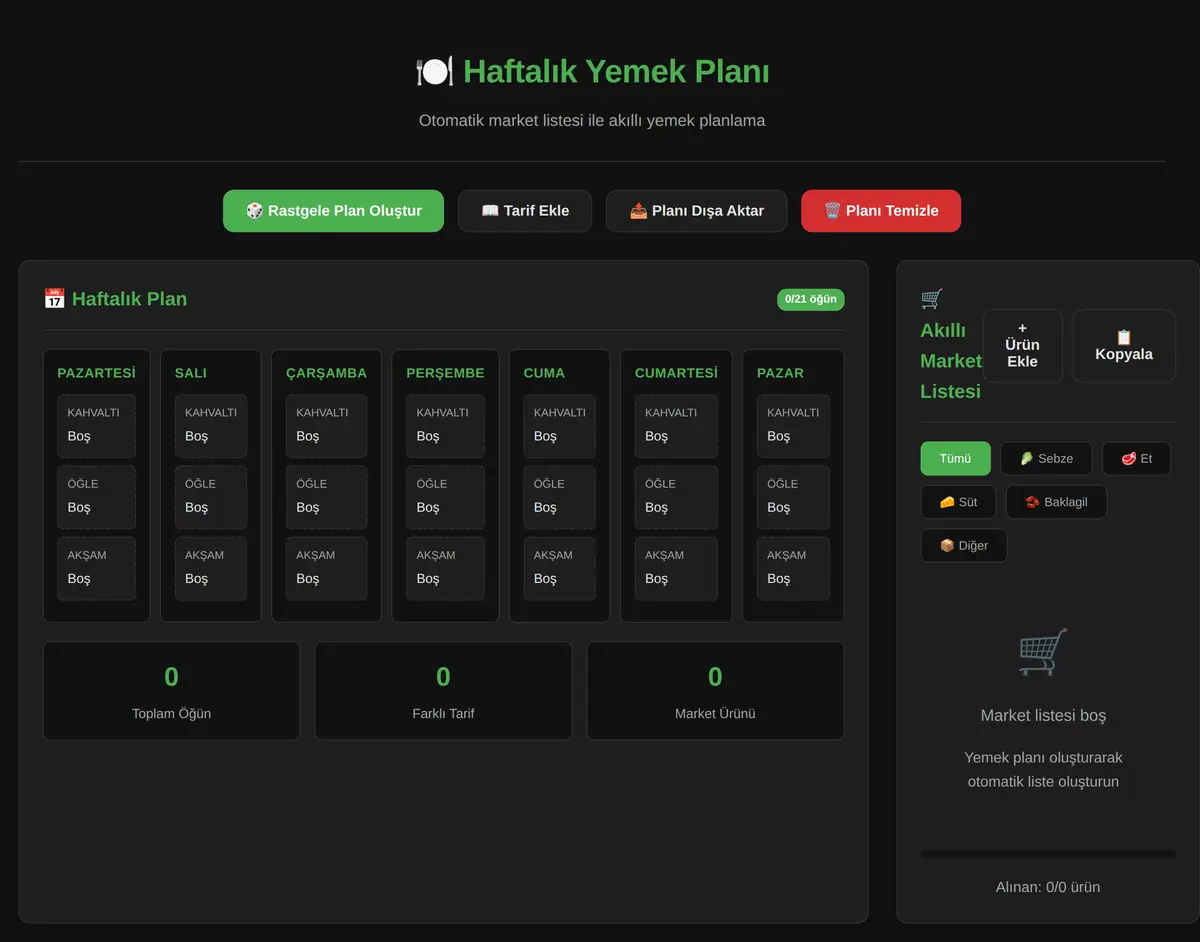Viewport: 1200px width, 942px height.
Task: Click the CUMA day header
Action: pos(544,373)
